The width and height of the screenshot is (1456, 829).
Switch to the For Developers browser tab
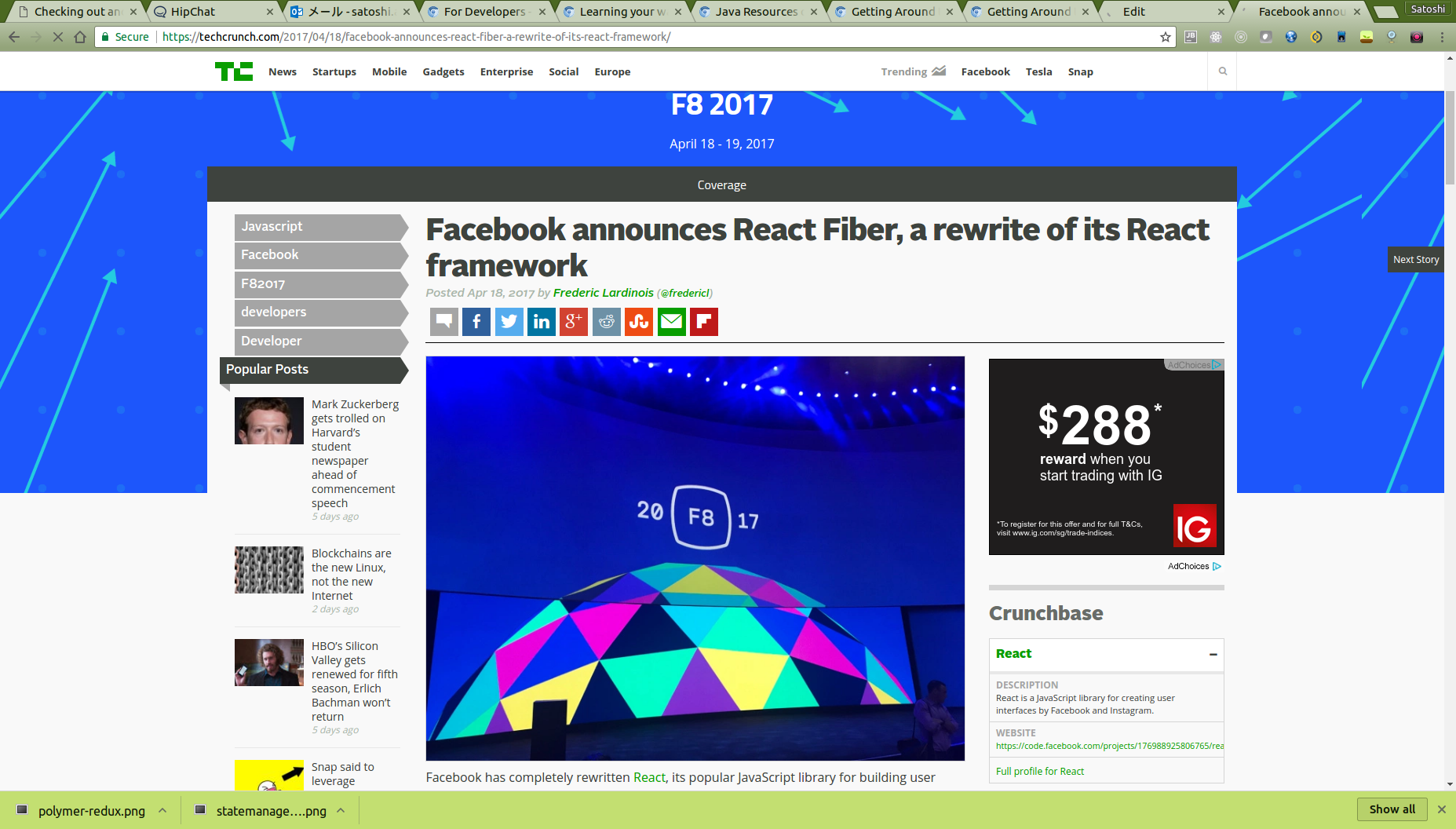click(x=485, y=11)
